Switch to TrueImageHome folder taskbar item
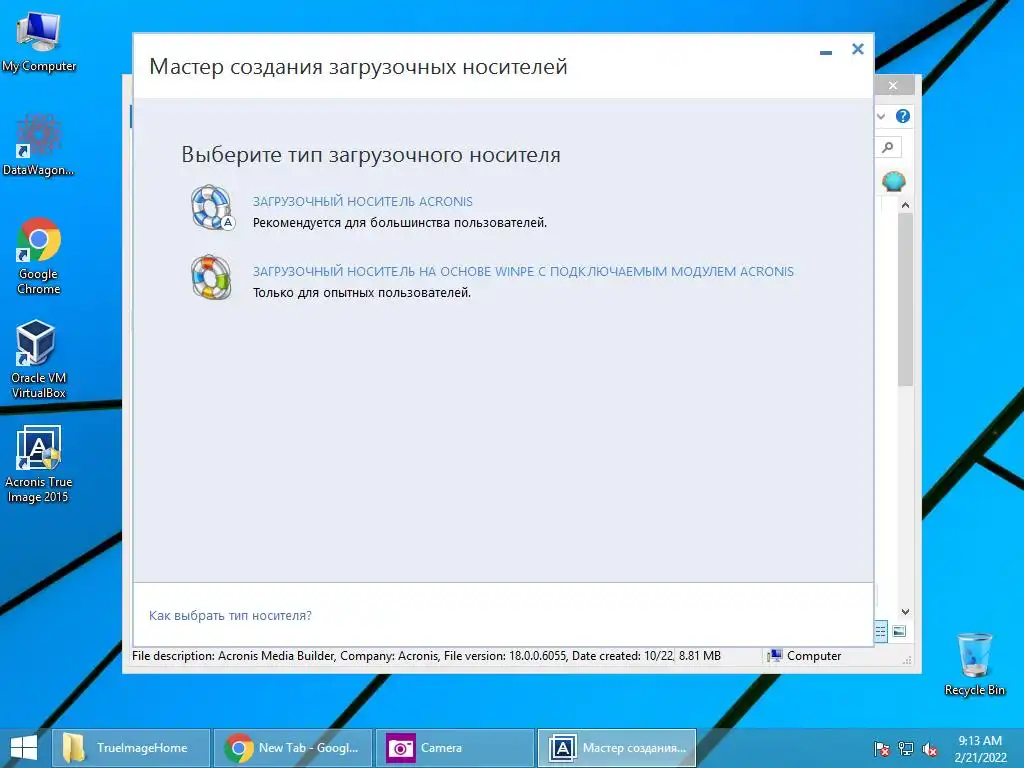 (x=131, y=748)
